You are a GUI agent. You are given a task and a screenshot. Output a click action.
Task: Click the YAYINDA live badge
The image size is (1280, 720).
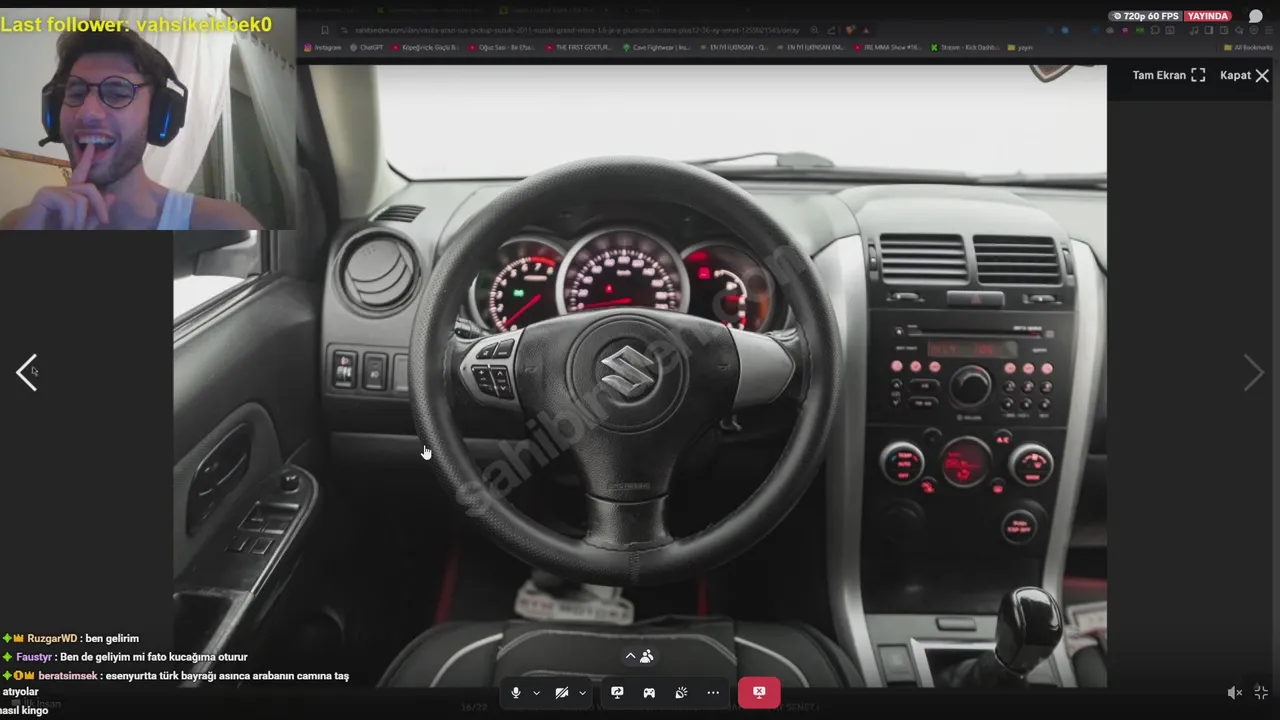pyautogui.click(x=1208, y=16)
